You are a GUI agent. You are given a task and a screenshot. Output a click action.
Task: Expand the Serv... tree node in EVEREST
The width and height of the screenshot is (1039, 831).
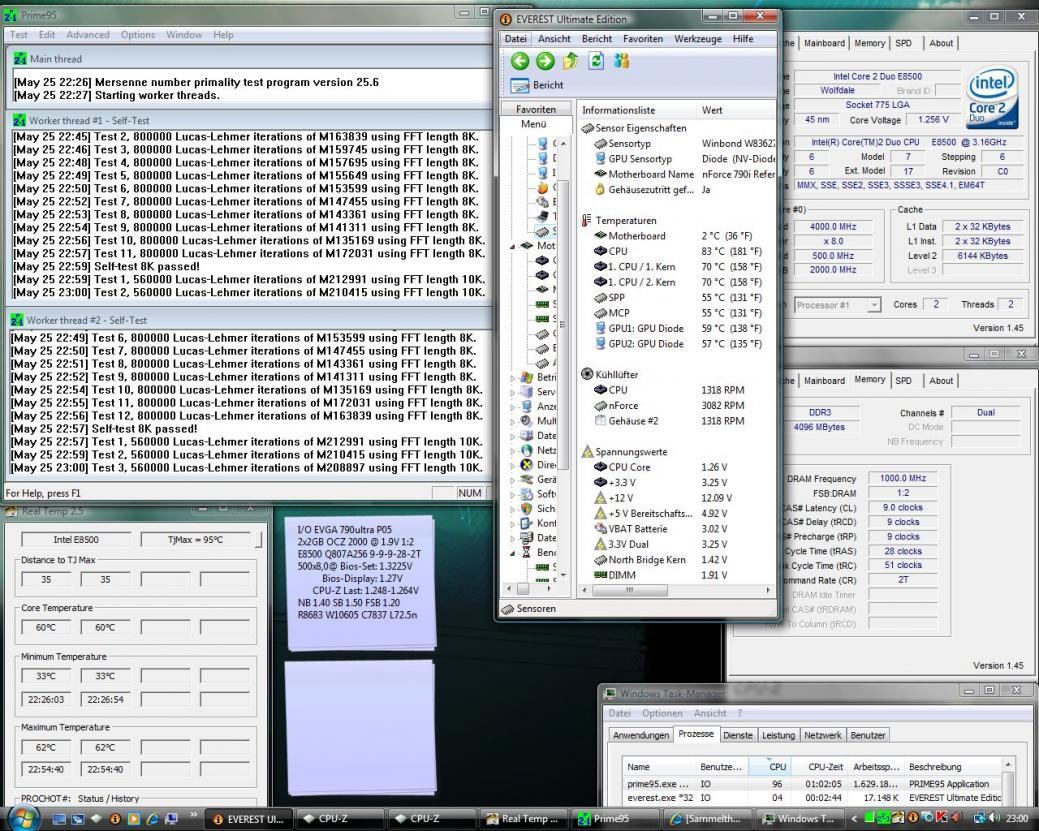coord(514,392)
